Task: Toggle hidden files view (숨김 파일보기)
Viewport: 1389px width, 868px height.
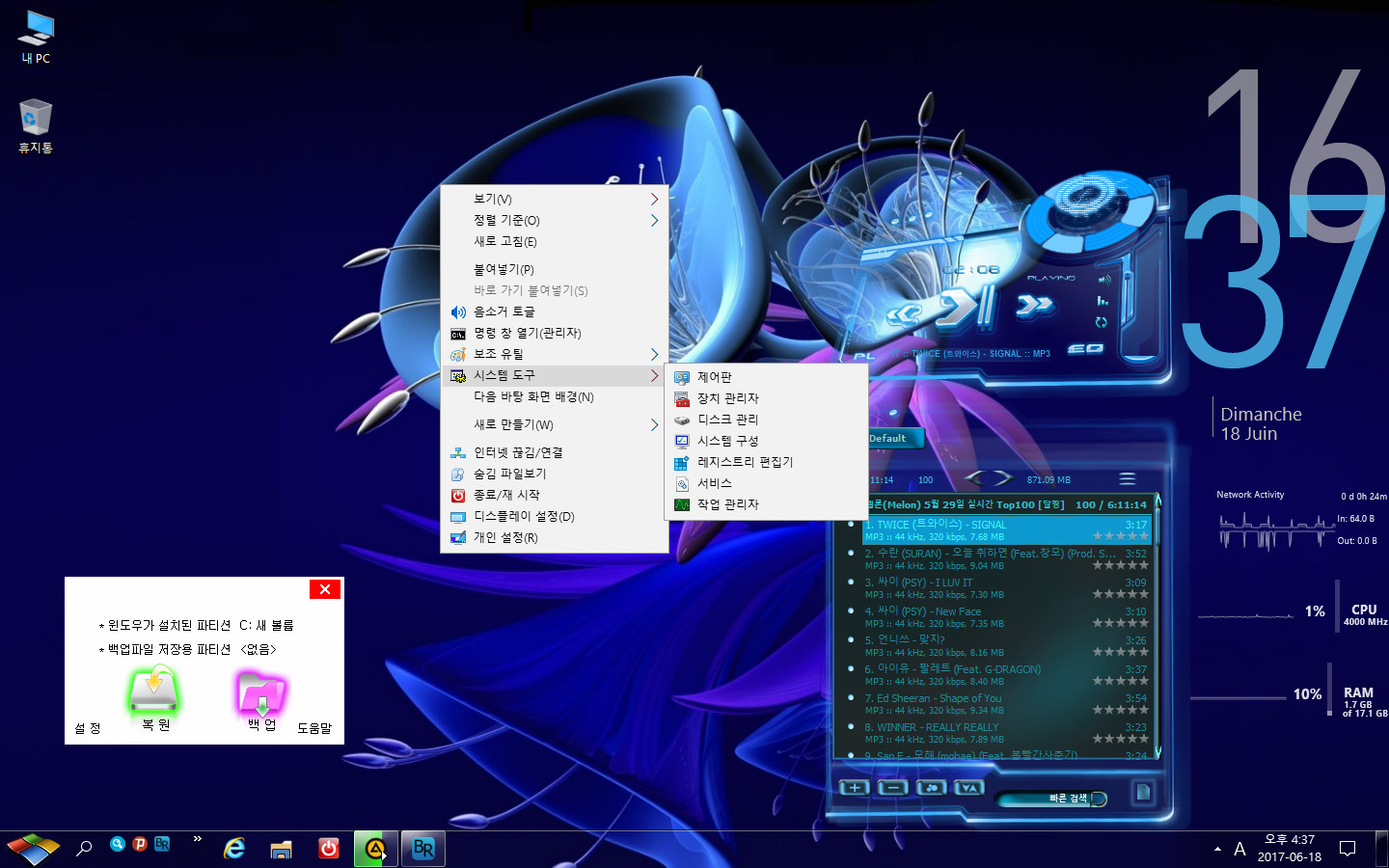Action: 555,474
